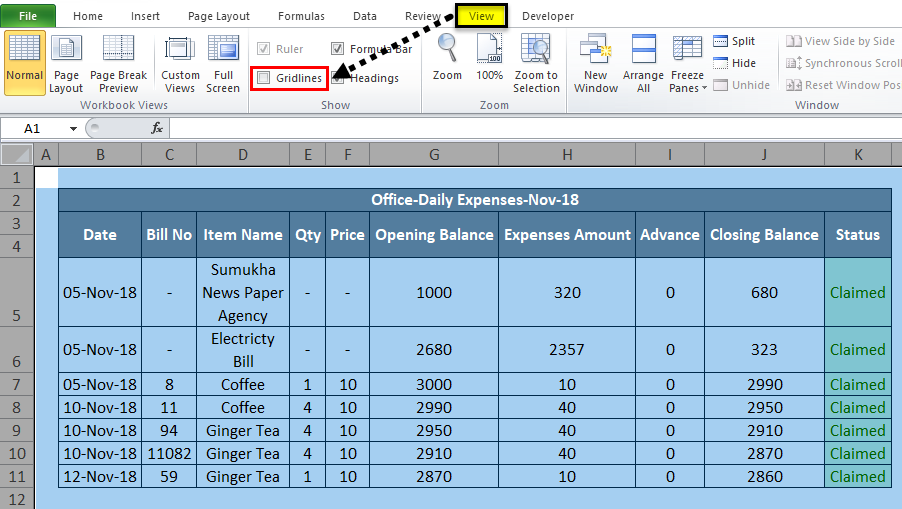Click the Unhide window button
Screen dimensions: 902x509
(x=742, y=85)
